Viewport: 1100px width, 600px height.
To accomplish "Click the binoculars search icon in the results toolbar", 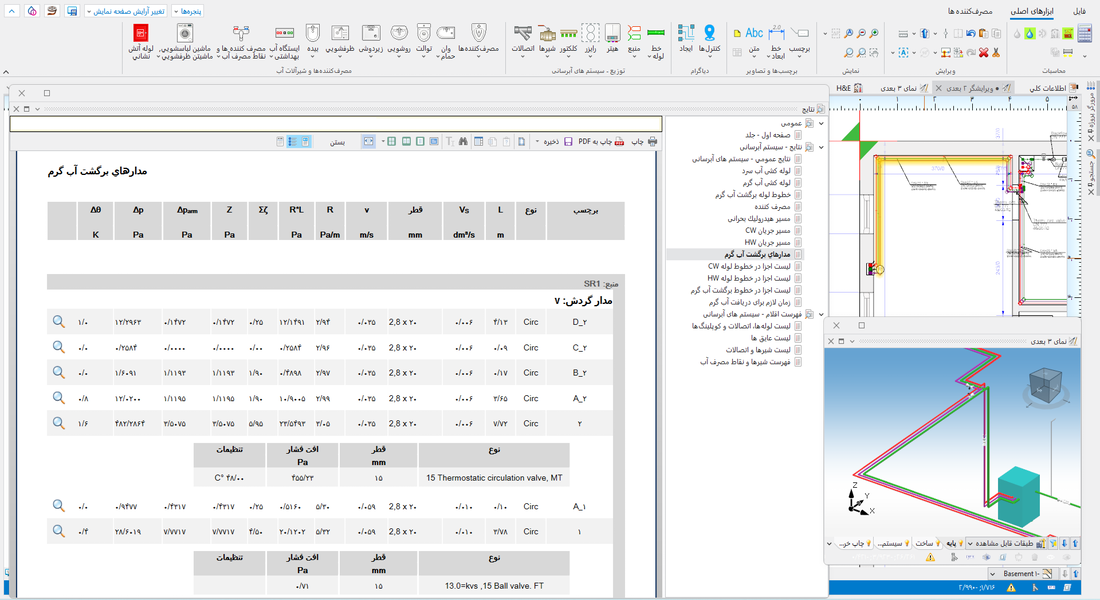I will click(463, 141).
